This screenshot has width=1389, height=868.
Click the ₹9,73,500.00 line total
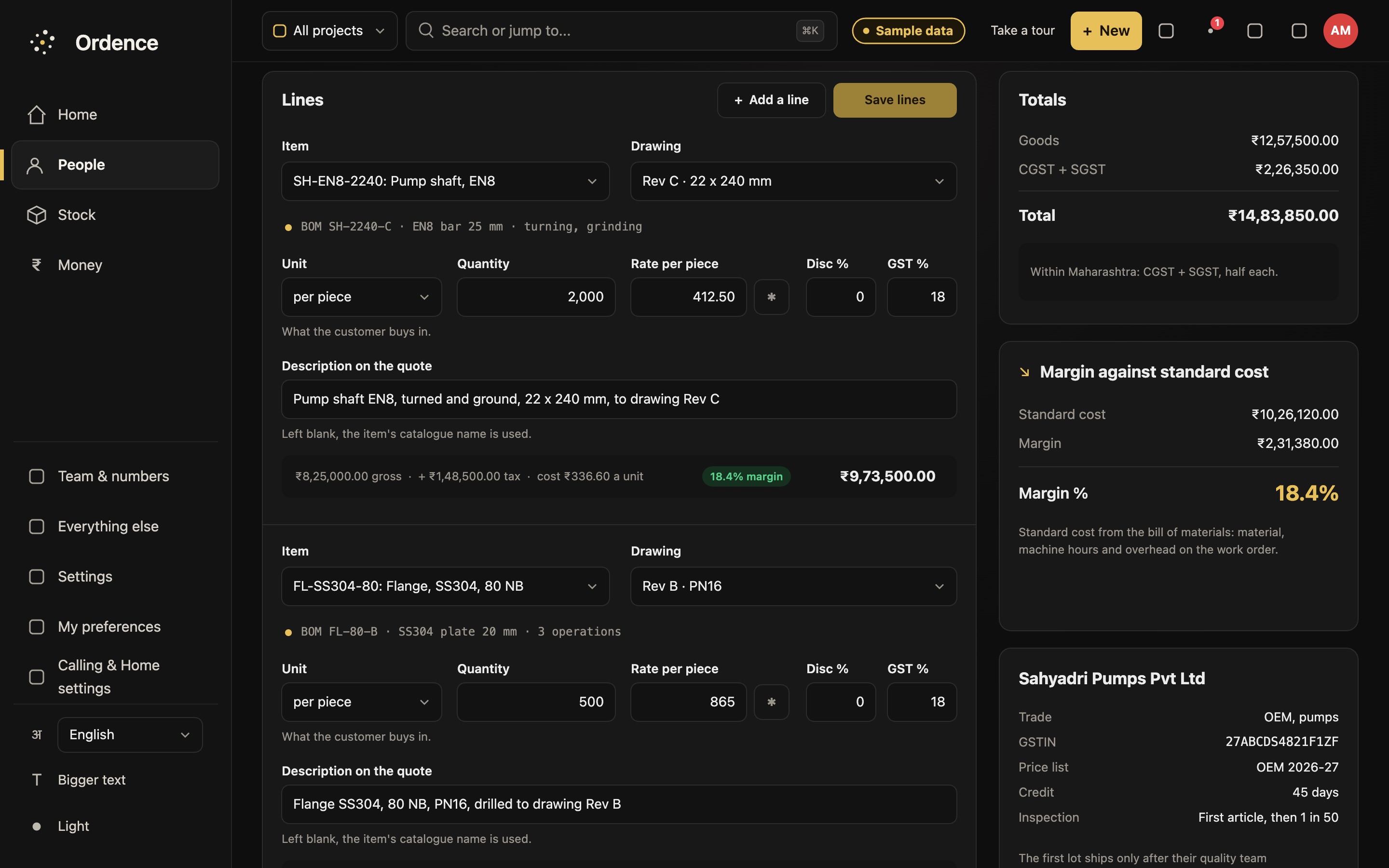(x=887, y=476)
